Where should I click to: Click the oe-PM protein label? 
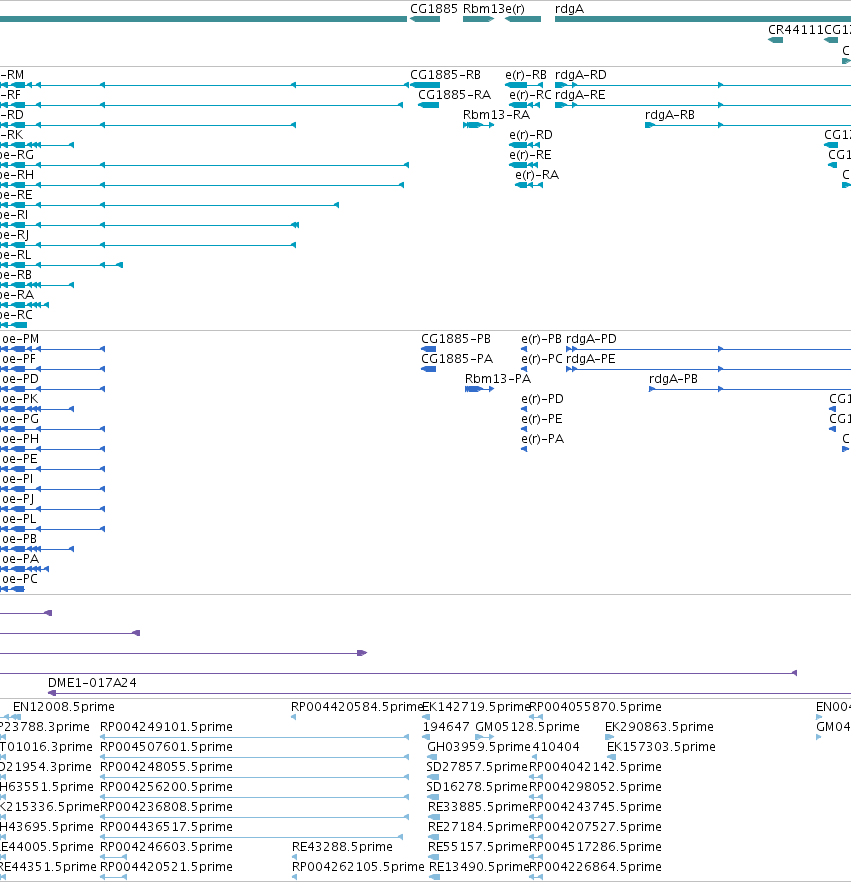point(20,339)
